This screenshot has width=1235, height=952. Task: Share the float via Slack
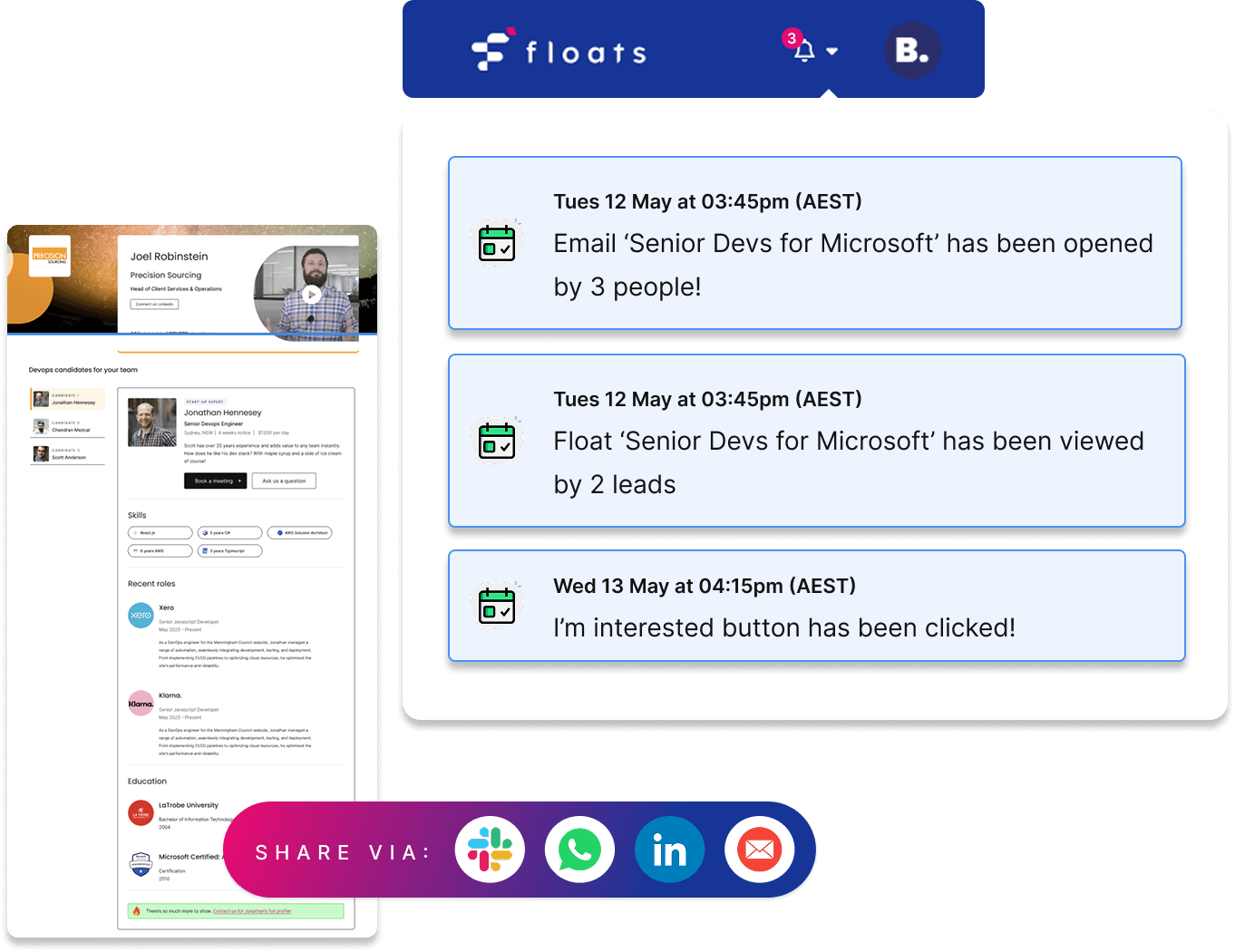490,850
